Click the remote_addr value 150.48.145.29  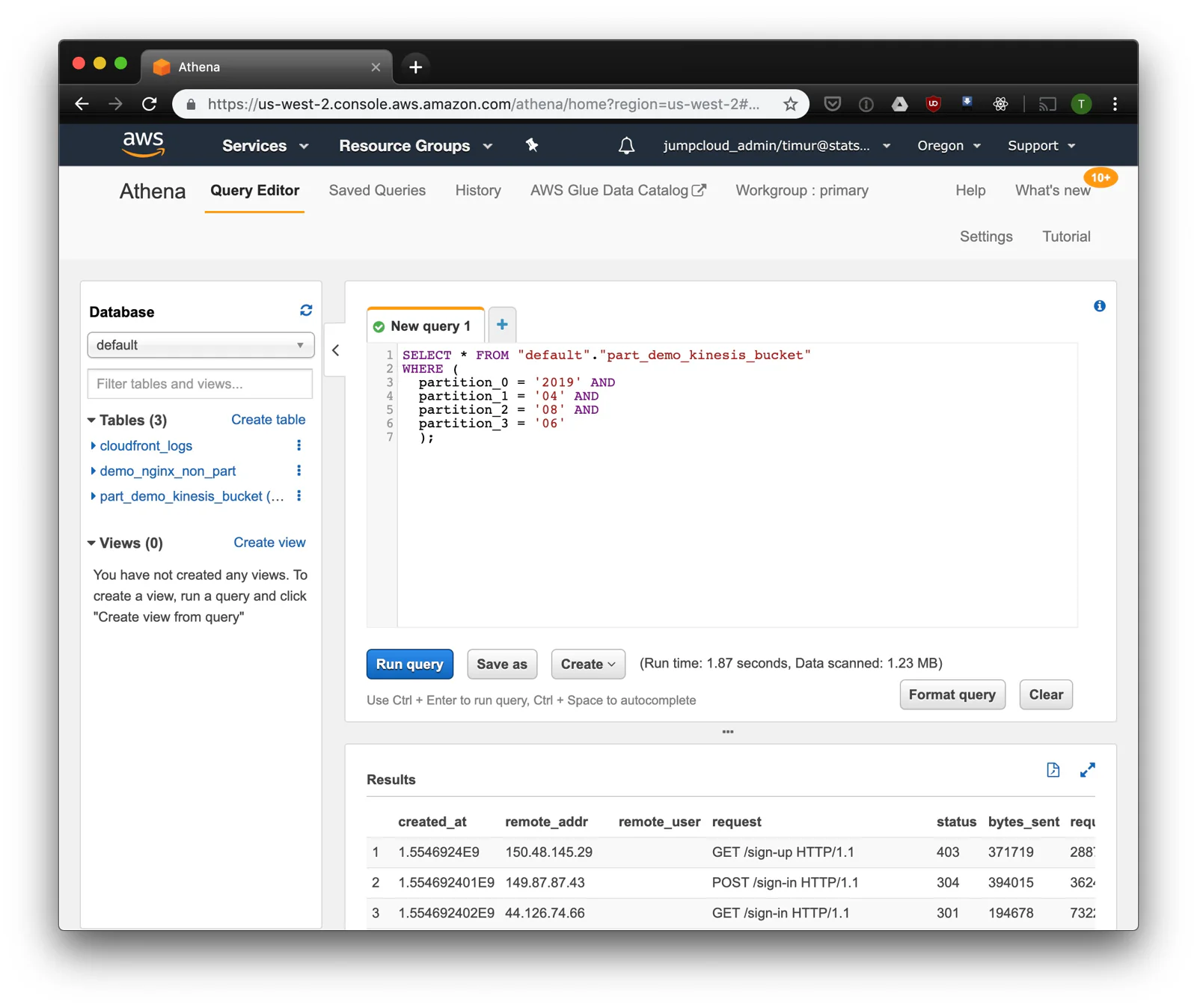pyautogui.click(x=548, y=852)
